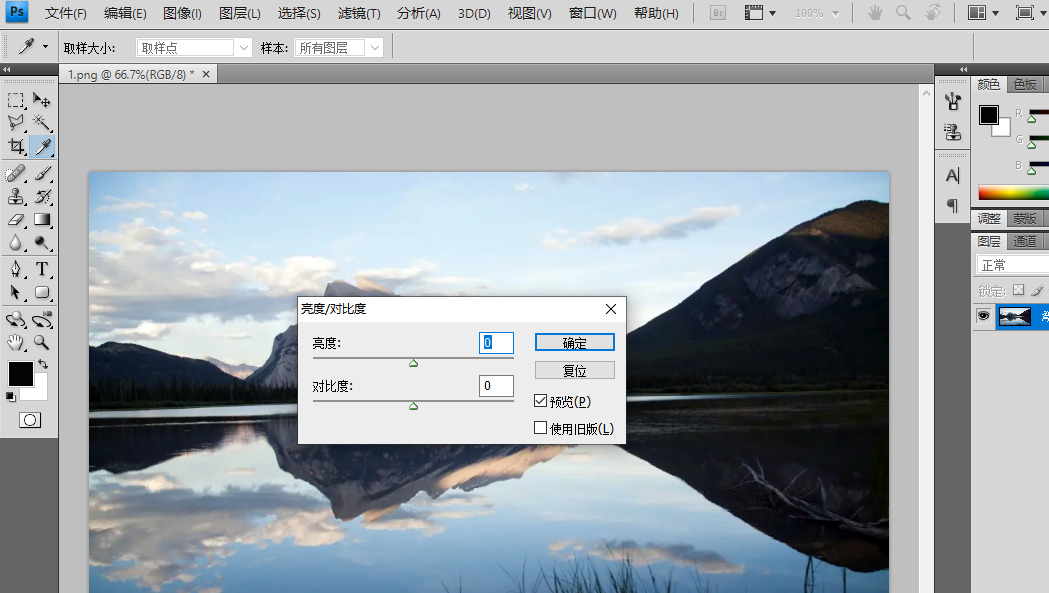Click the 对比度 contrast slider handle
This screenshot has width=1049, height=593.
tap(413, 405)
